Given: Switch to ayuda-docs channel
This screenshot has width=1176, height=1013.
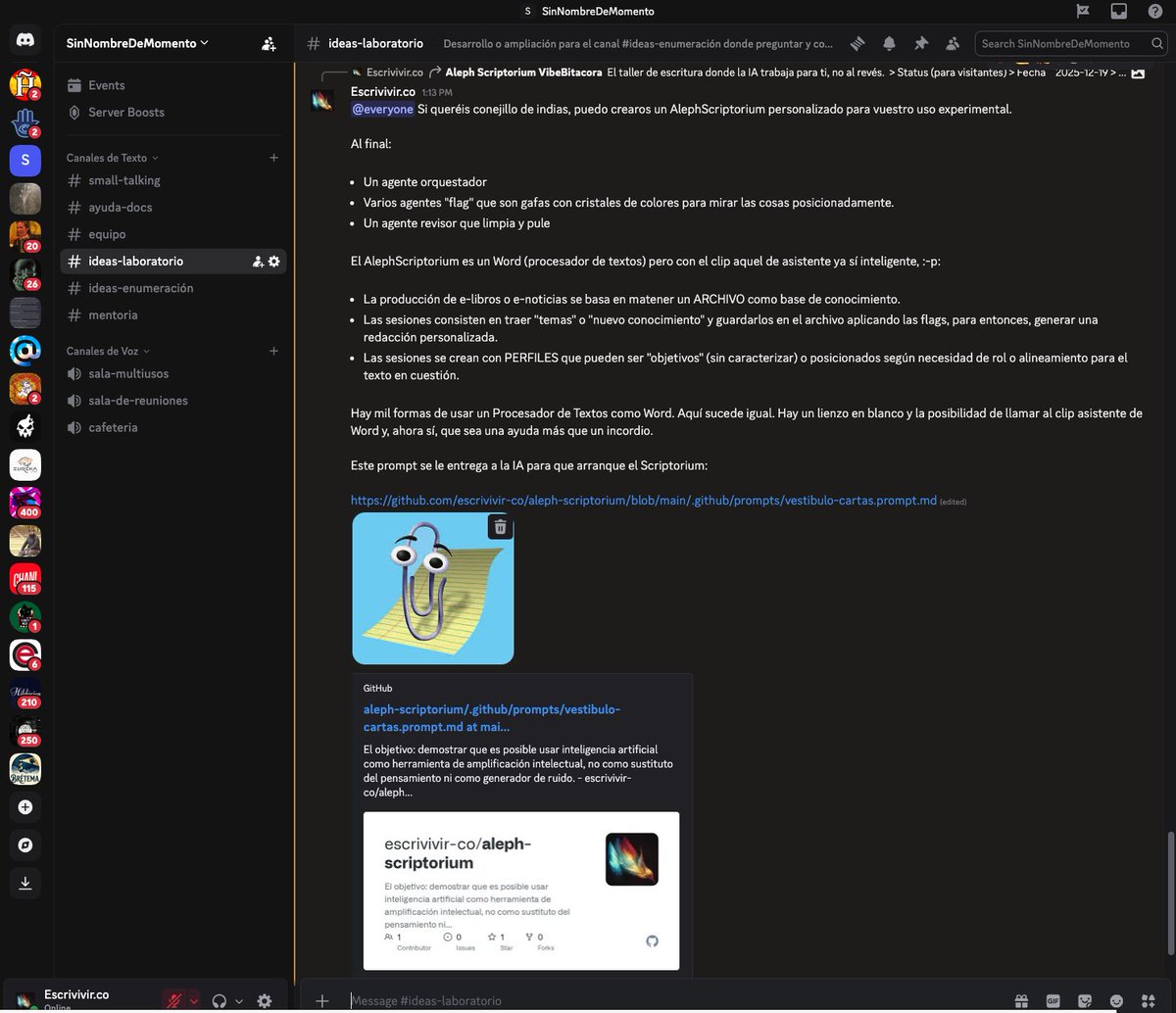Looking at the screenshot, I should click(x=173, y=208).
